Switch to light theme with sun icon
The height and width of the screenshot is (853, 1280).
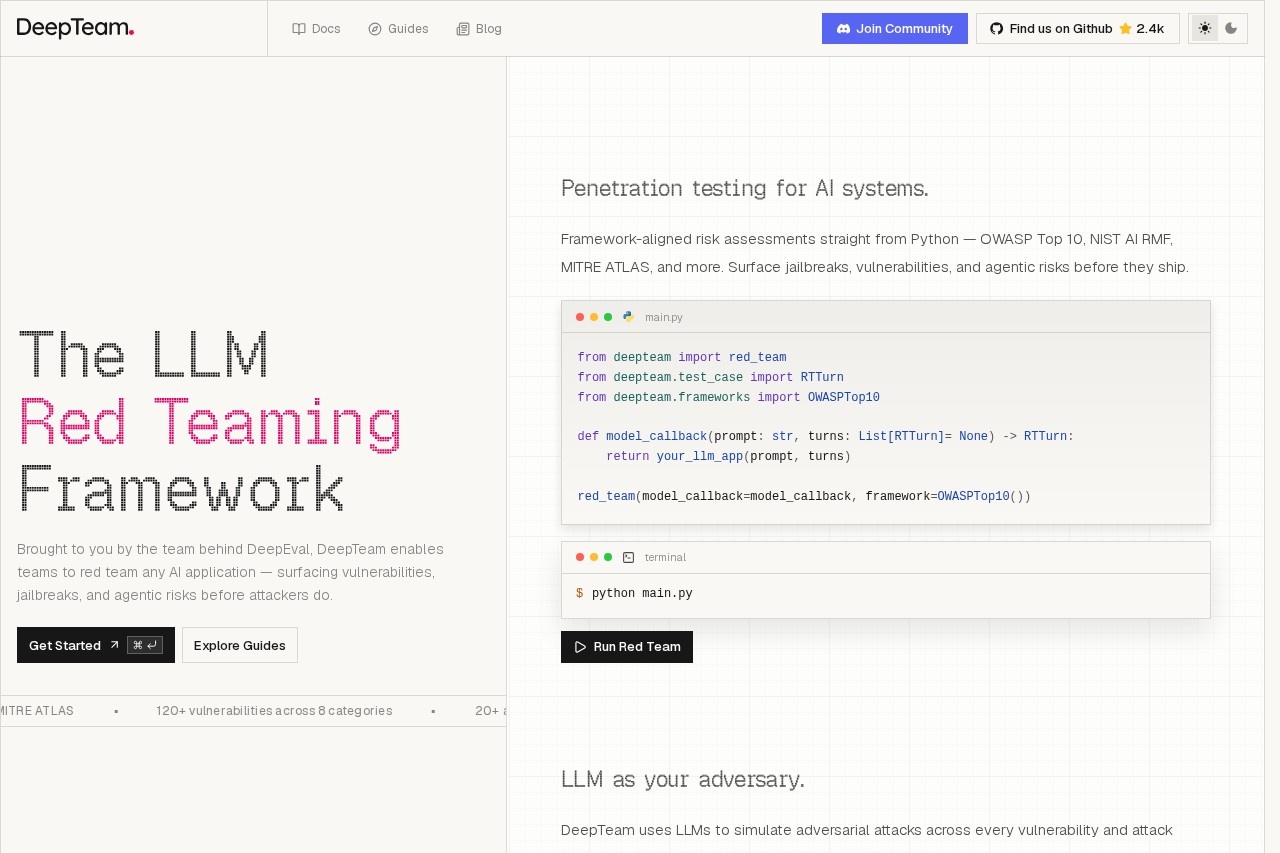click(x=1205, y=28)
